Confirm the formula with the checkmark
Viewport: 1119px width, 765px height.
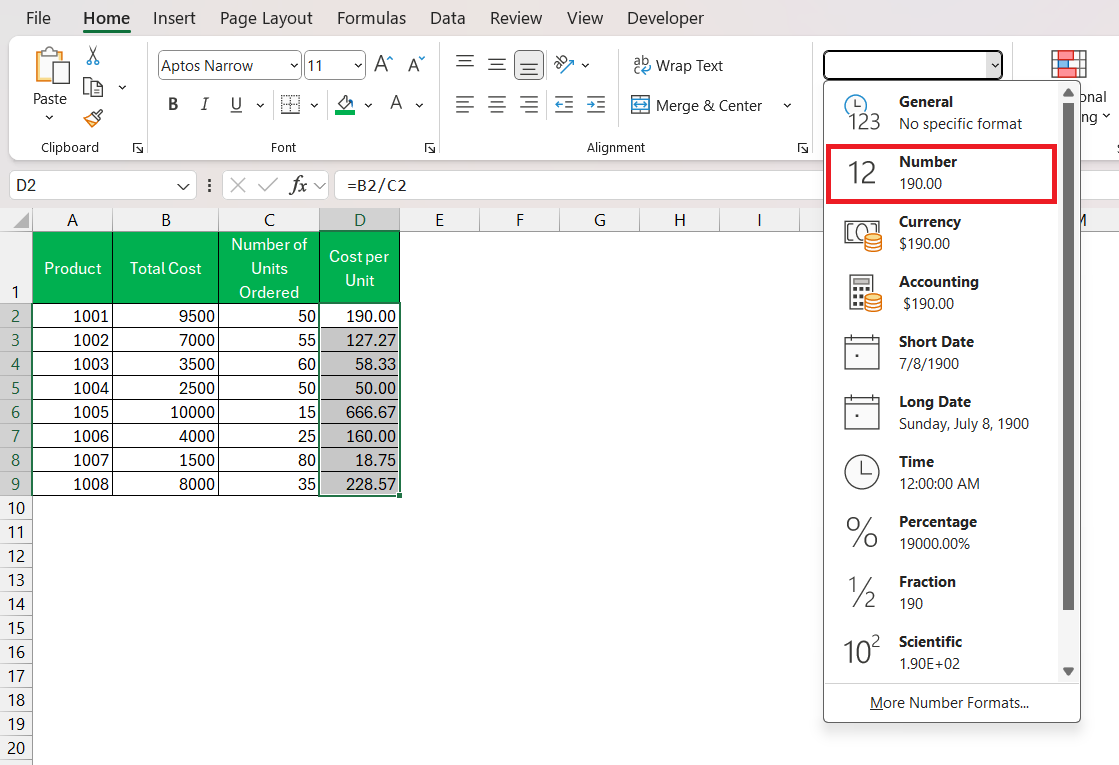[x=268, y=186]
